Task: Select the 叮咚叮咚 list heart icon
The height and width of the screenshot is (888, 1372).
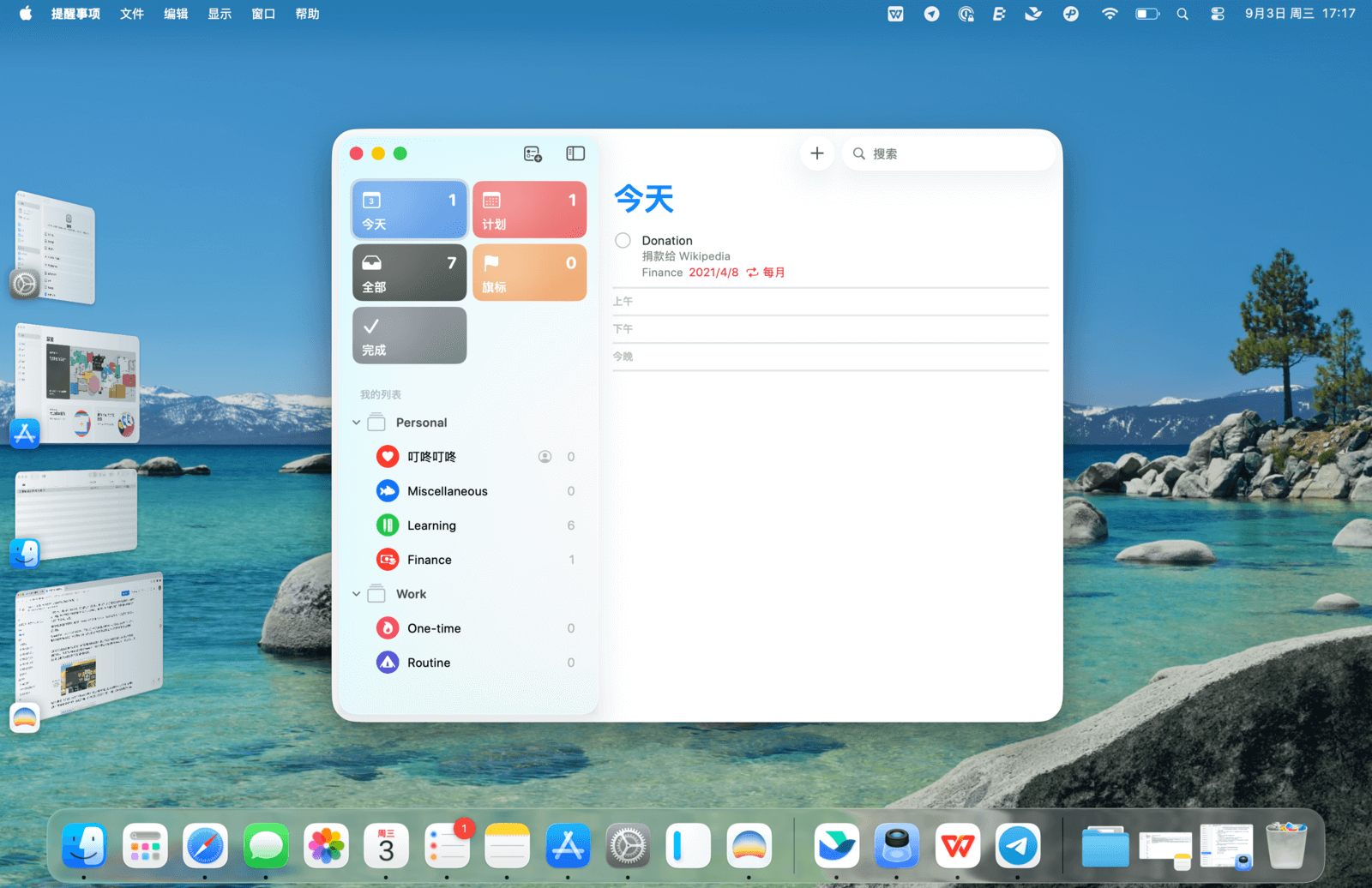Action: [388, 457]
